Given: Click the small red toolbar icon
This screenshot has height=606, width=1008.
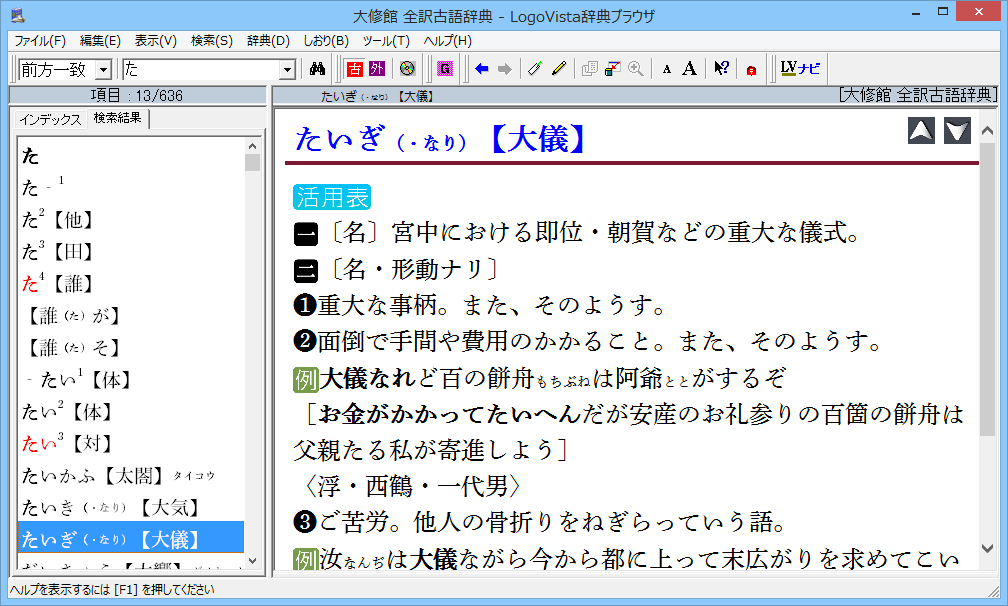Looking at the screenshot, I should click(751, 70).
